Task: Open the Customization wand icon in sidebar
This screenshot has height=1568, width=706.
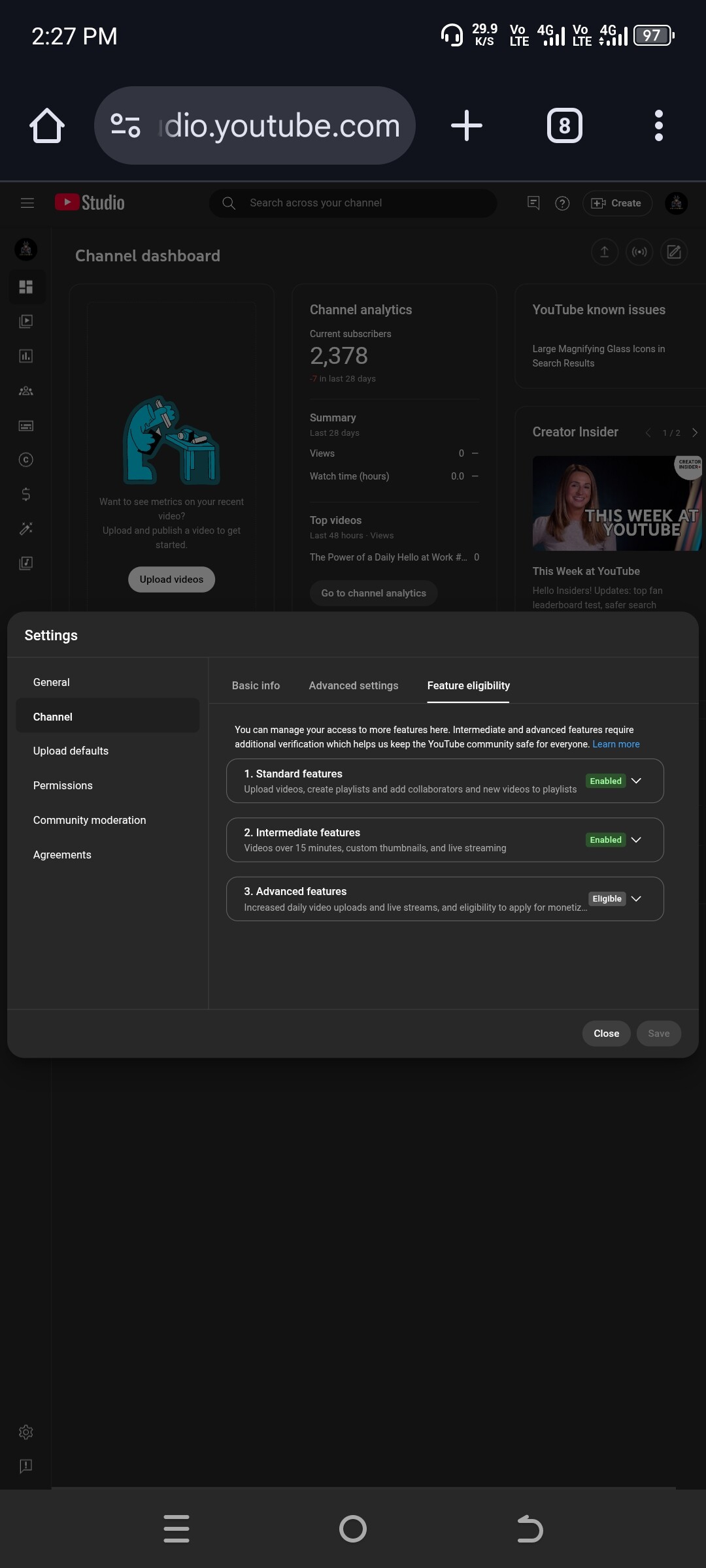Action: [x=26, y=529]
